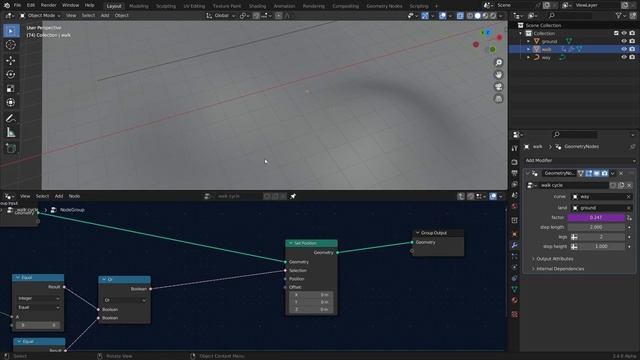Select the Move tool
Viewport: 640px width, 360px height.
coord(11,60)
